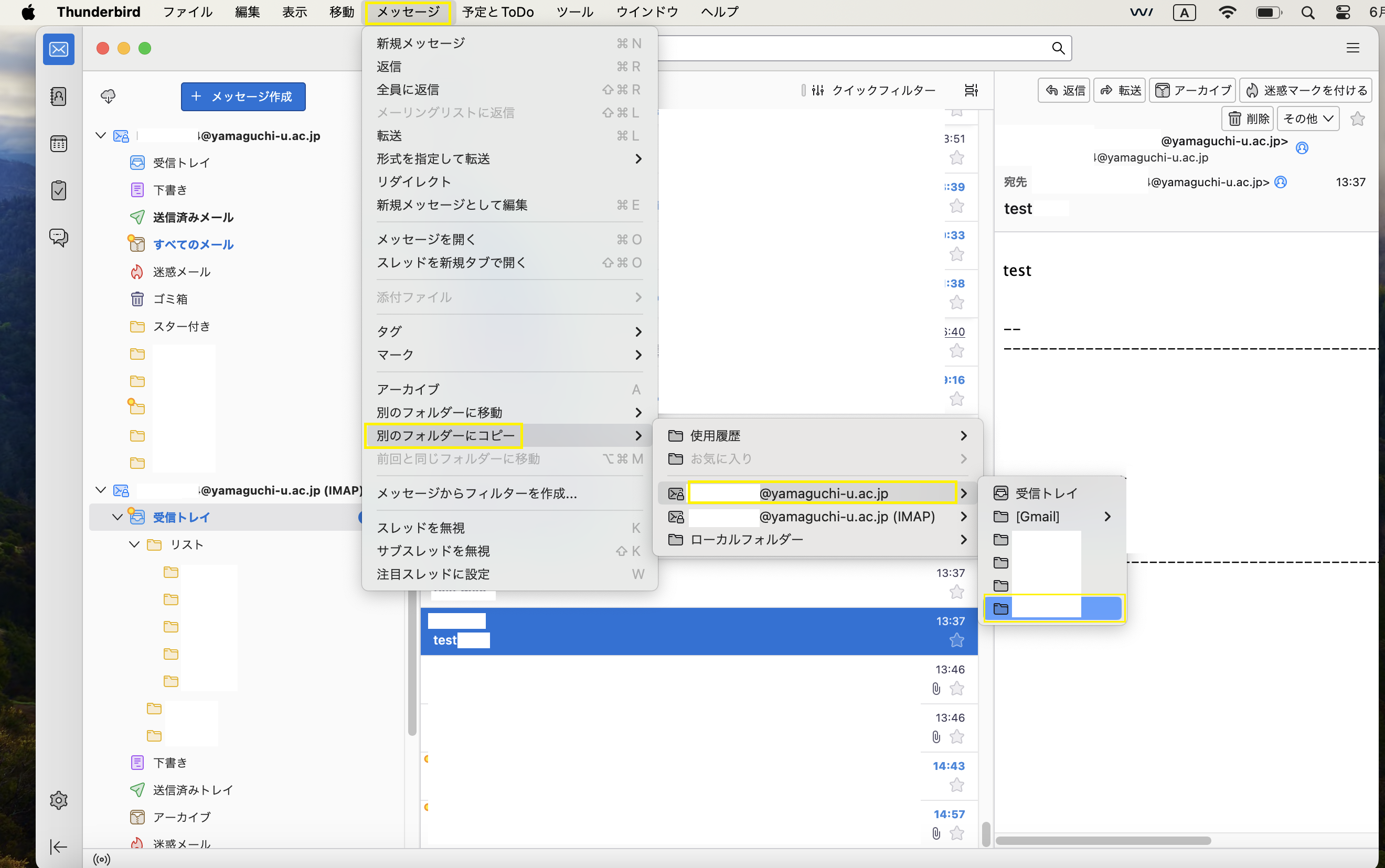Image resolution: width=1385 pixels, height=868 pixels.
Task: Click the search magnifier in search field
Action: (x=1058, y=48)
